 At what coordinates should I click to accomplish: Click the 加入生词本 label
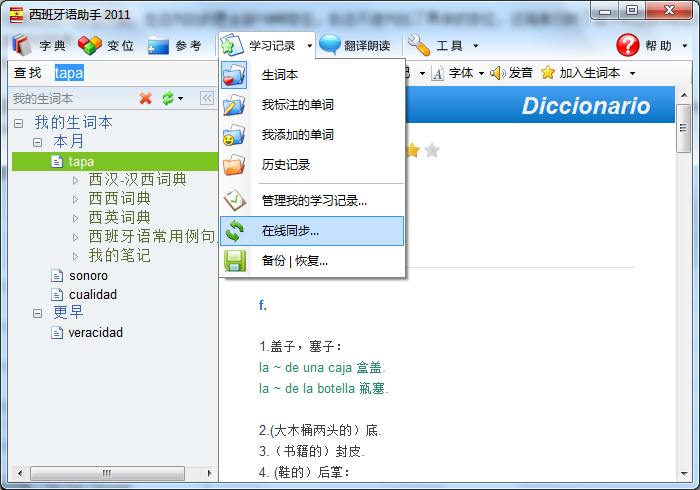pyautogui.click(x=590, y=73)
